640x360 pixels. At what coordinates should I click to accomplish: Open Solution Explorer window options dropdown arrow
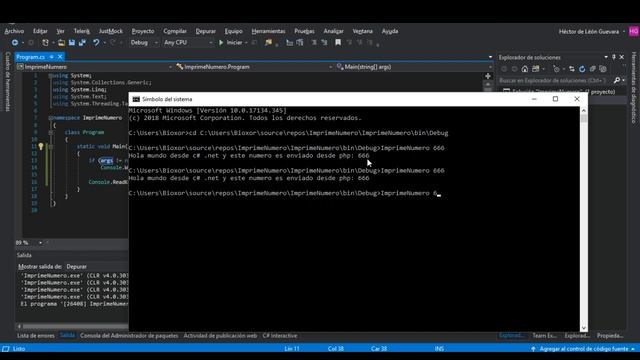pos(606,57)
